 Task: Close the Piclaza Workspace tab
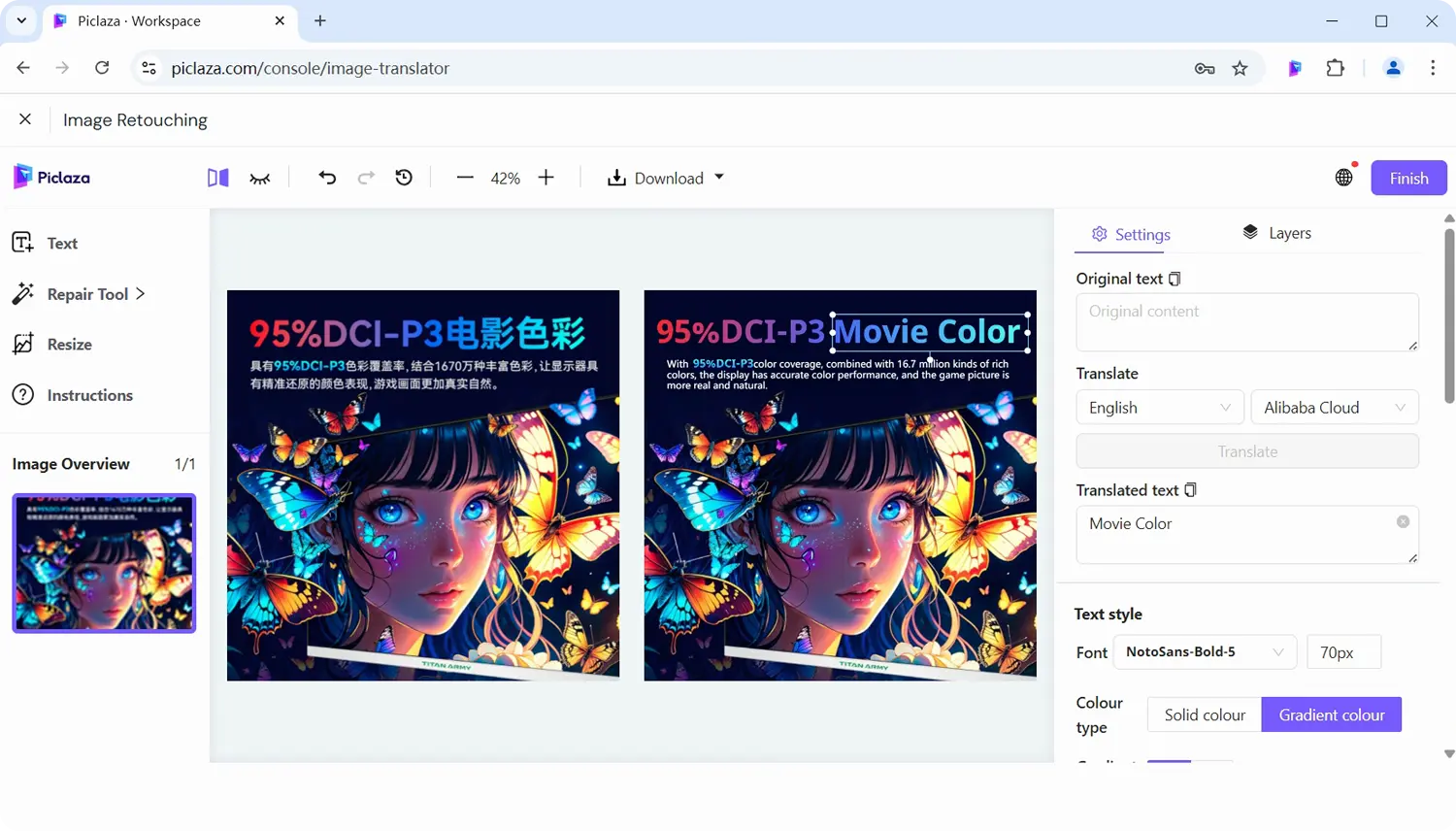pos(280,20)
